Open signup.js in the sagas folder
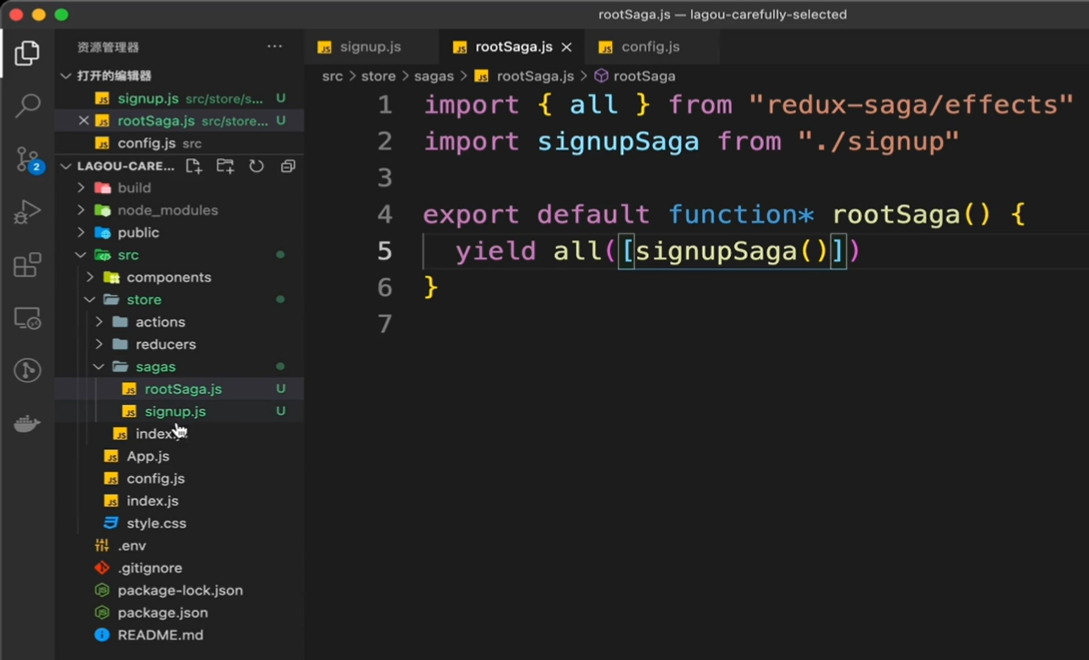Image resolution: width=1089 pixels, height=660 pixels. 179,411
